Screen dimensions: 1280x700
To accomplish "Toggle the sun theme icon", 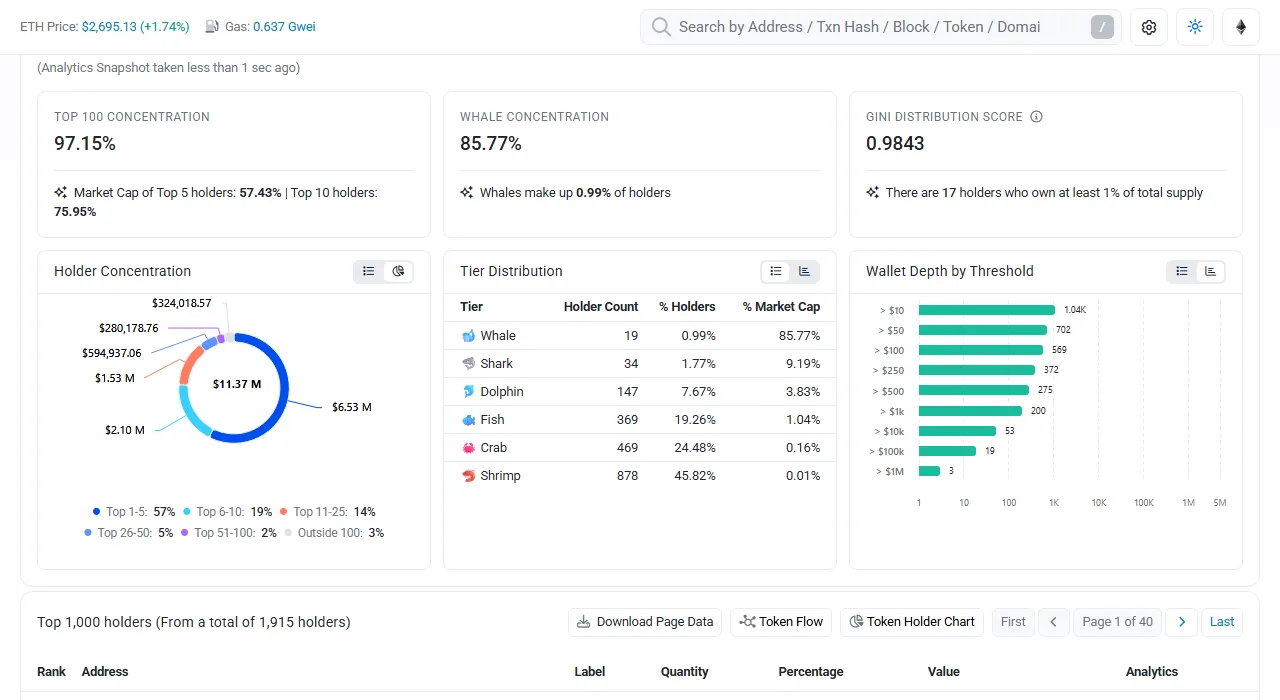I will (1195, 27).
